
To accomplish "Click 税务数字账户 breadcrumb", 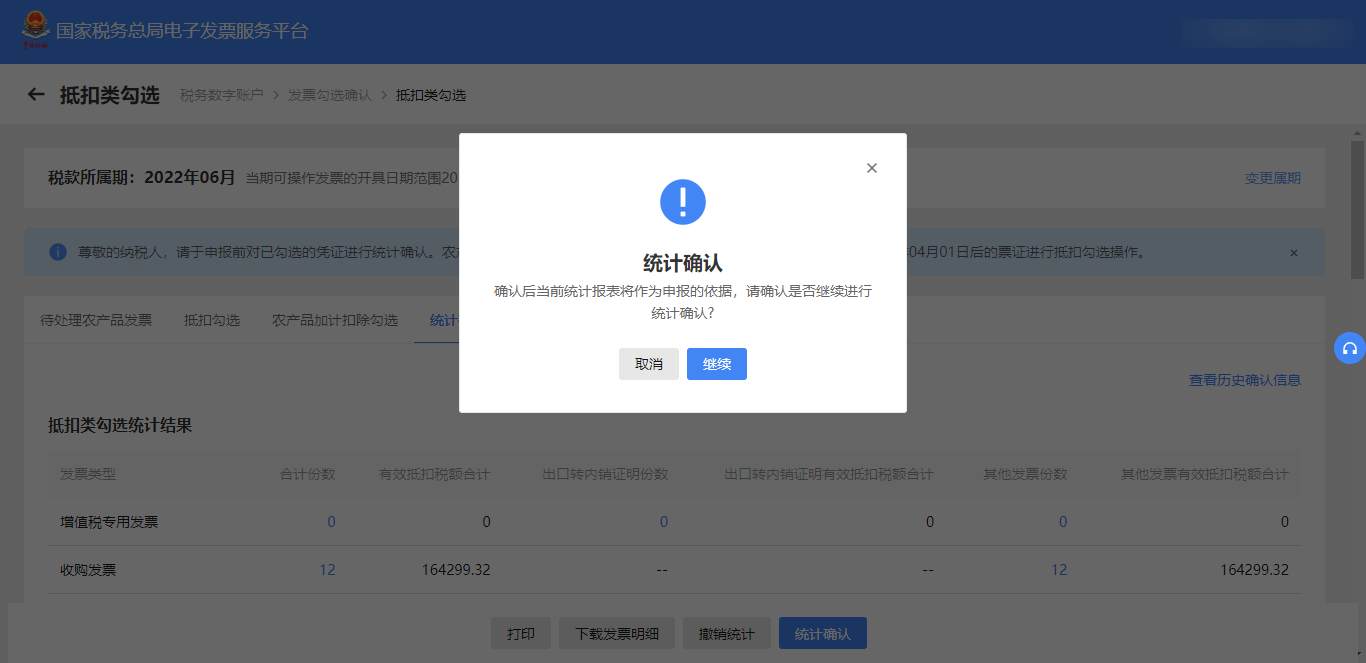I will (221, 95).
